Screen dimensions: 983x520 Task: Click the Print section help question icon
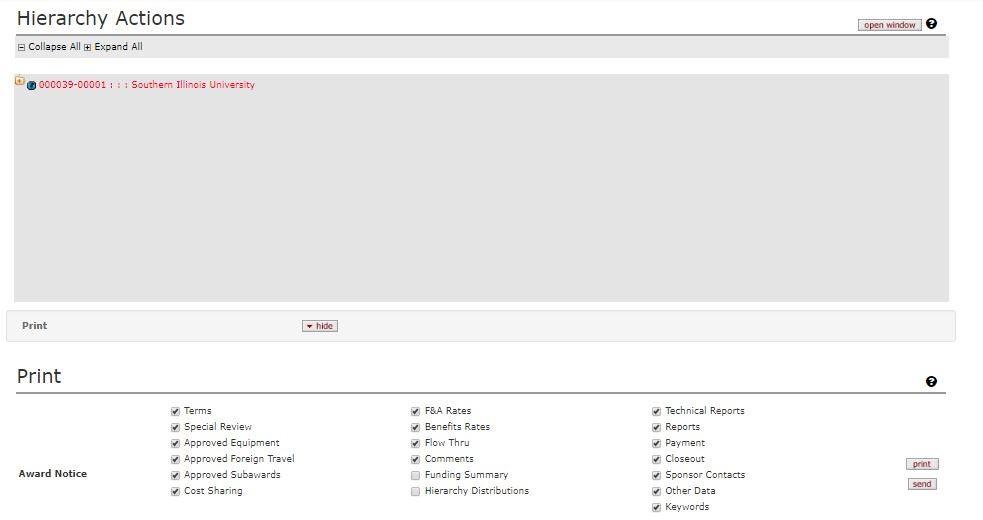pos(931,381)
